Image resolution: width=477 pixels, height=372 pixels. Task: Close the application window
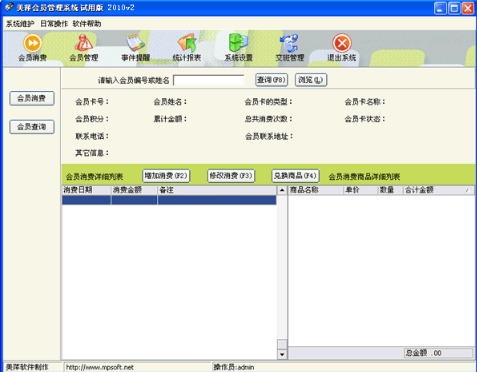pyautogui.click(x=468, y=8)
